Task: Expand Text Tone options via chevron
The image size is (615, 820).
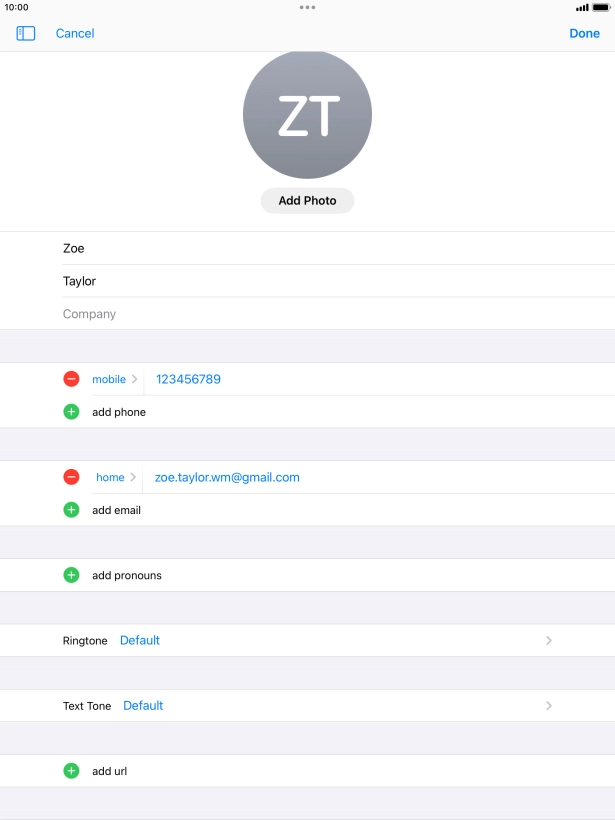Action: point(548,705)
